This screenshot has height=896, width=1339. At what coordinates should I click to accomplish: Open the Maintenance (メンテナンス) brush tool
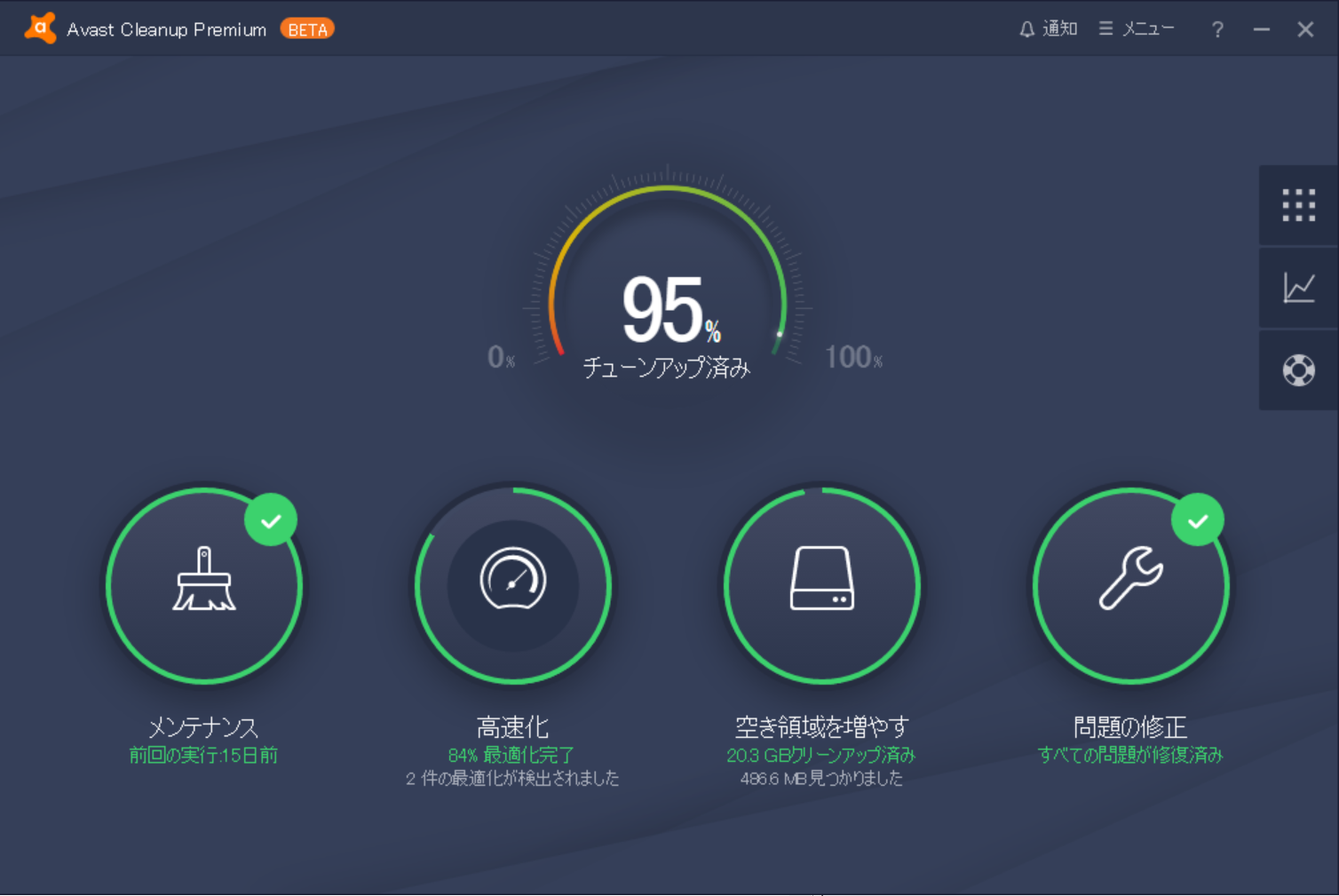click(x=203, y=585)
